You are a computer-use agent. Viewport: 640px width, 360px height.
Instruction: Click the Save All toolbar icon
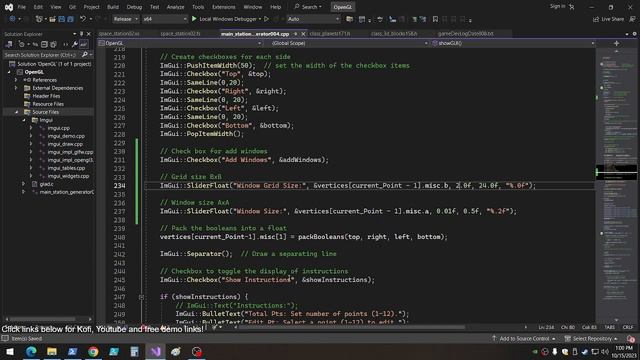tap(70, 19)
